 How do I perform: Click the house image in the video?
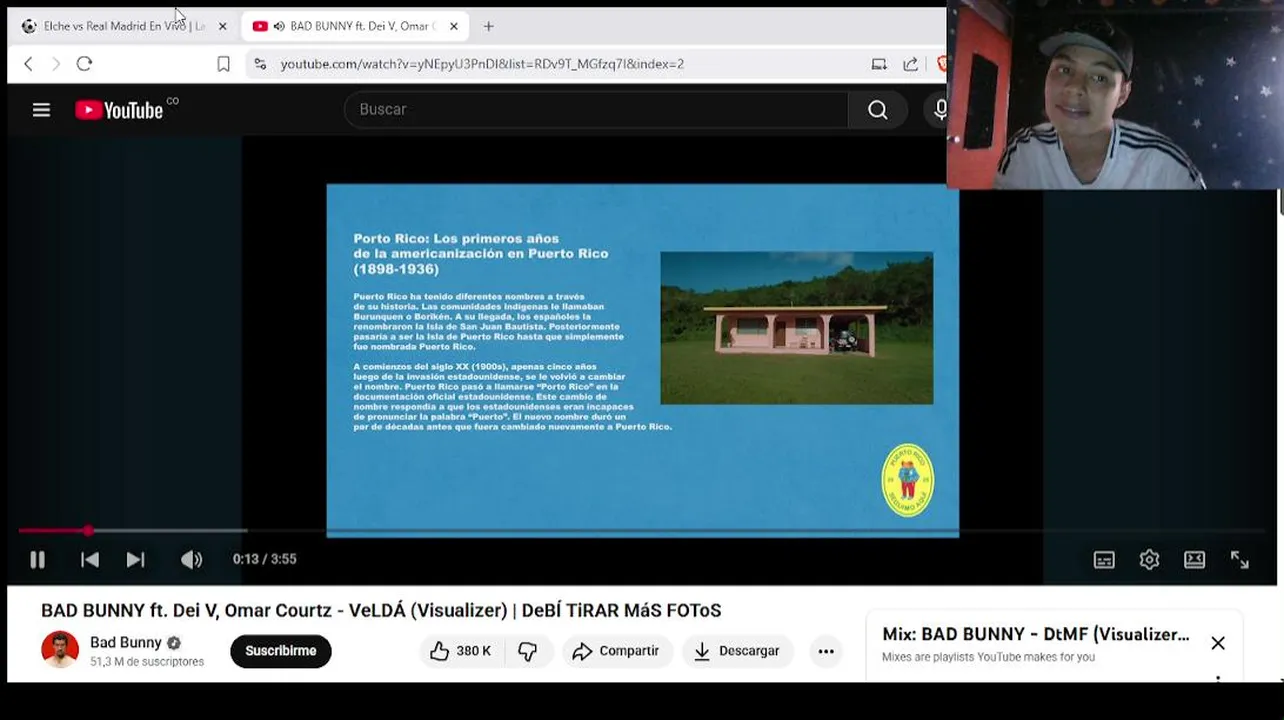pyautogui.click(x=797, y=329)
